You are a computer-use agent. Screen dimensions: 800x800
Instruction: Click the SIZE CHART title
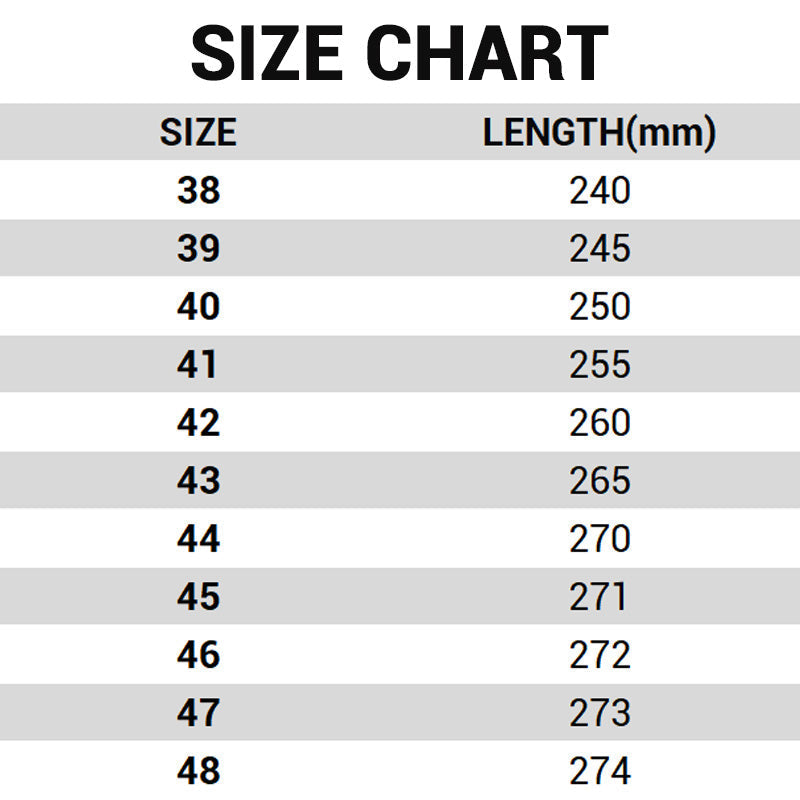pos(399,52)
